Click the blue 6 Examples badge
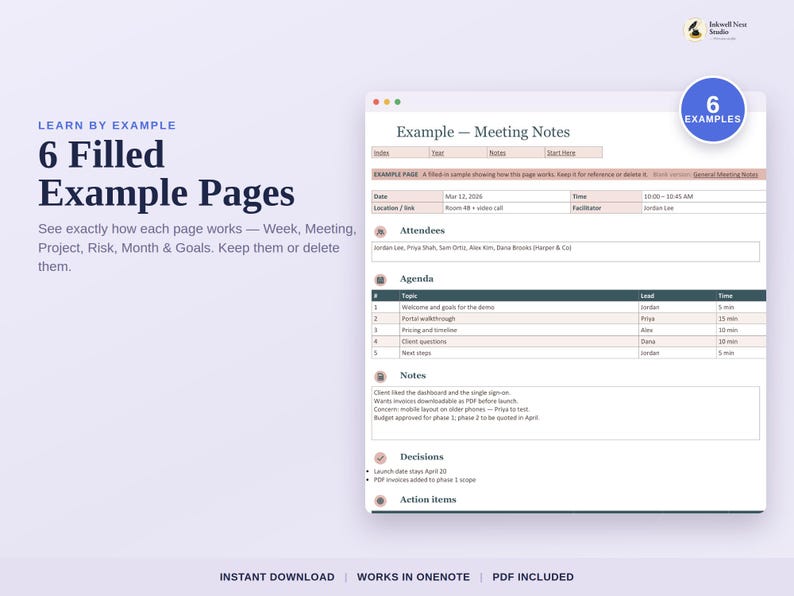This screenshot has height=596, width=794. click(x=712, y=110)
